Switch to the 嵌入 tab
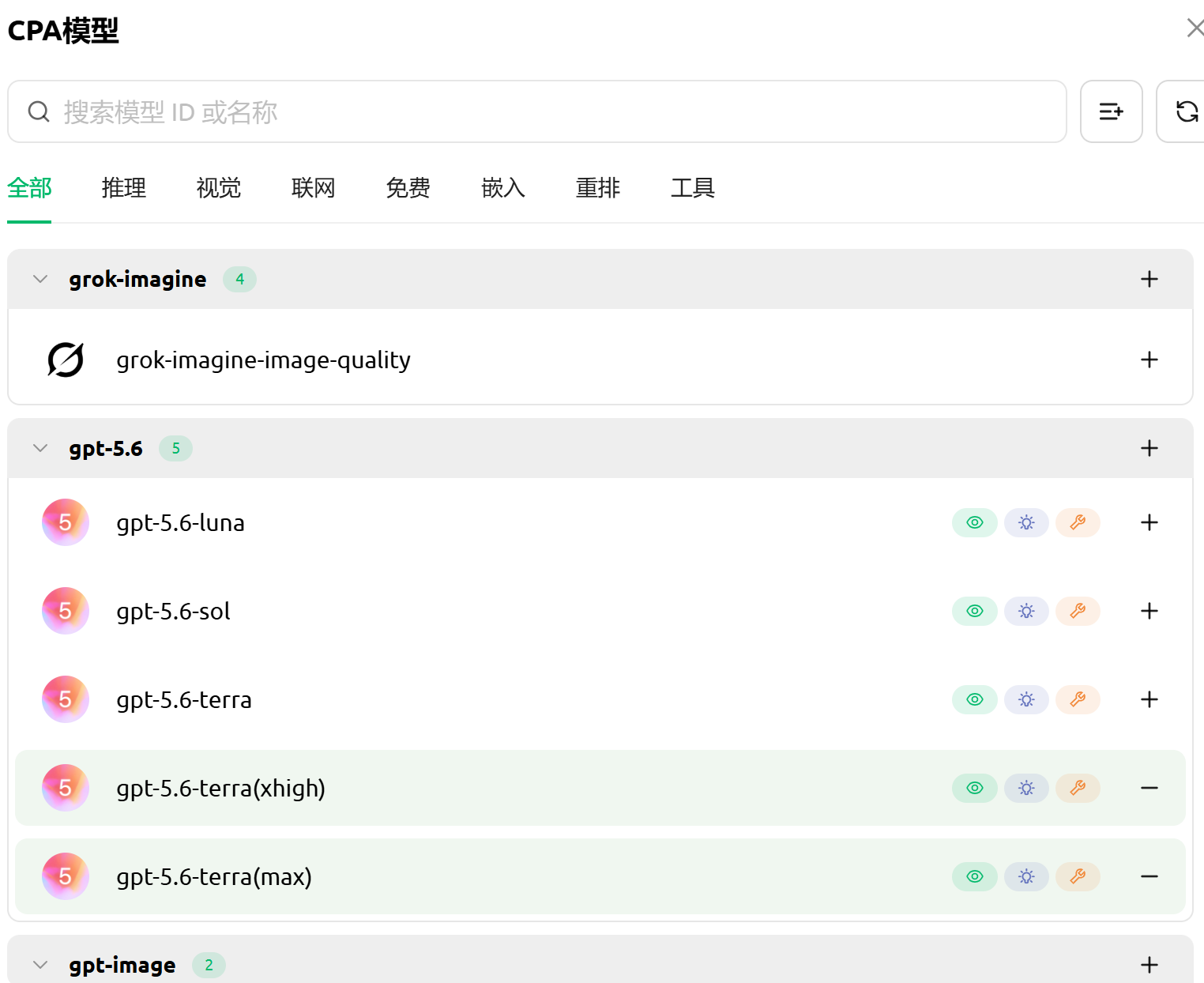This screenshot has height=983, width=1204. tap(503, 188)
